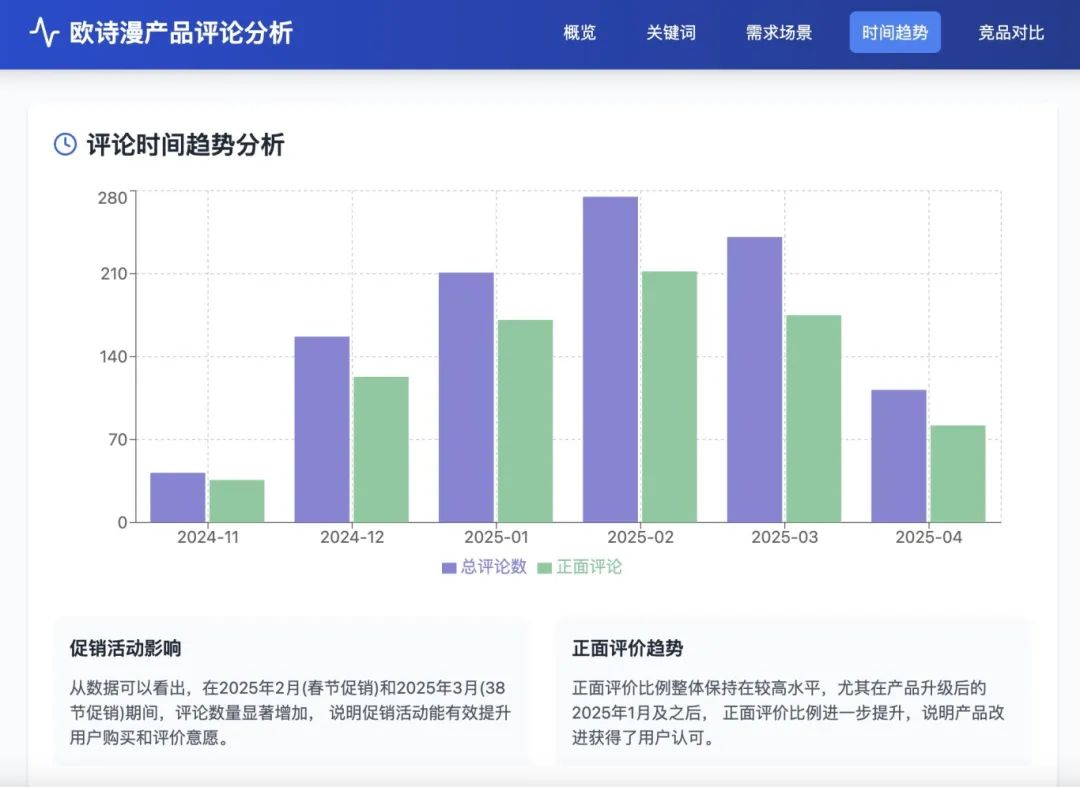The height and width of the screenshot is (787, 1080).
Task: Click the green bar for 2025-01
Action: tap(525, 421)
